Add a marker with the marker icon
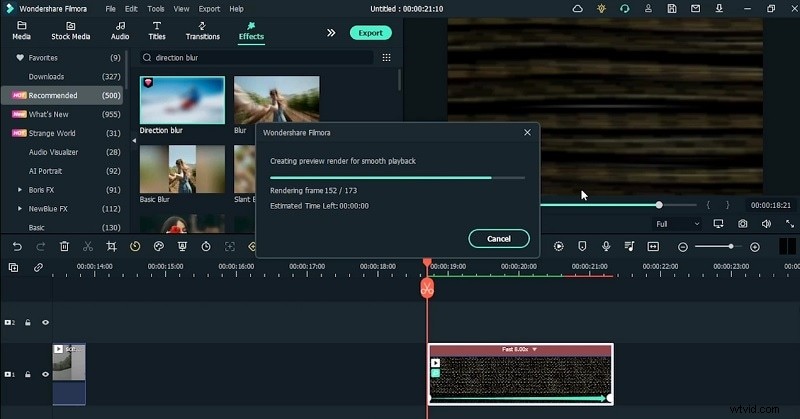The width and height of the screenshot is (800, 419). coord(582,247)
